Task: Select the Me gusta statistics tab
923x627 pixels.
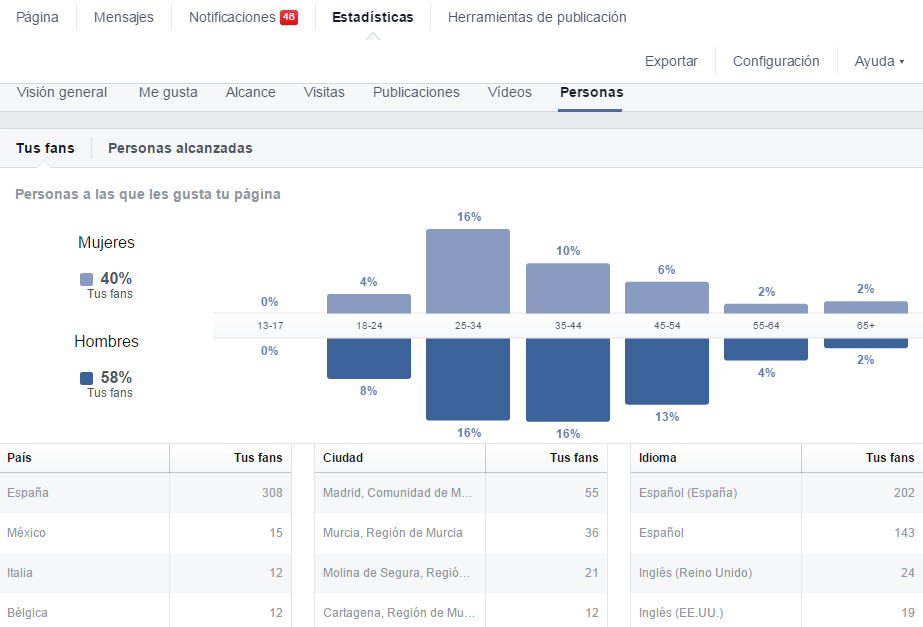Action: 168,92
